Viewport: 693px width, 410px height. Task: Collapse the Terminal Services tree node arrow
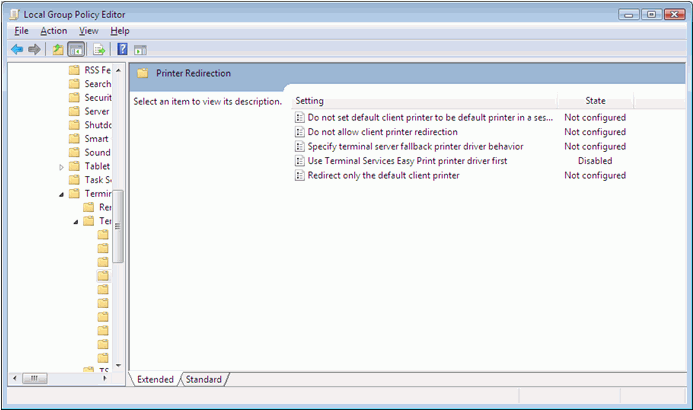[62, 194]
